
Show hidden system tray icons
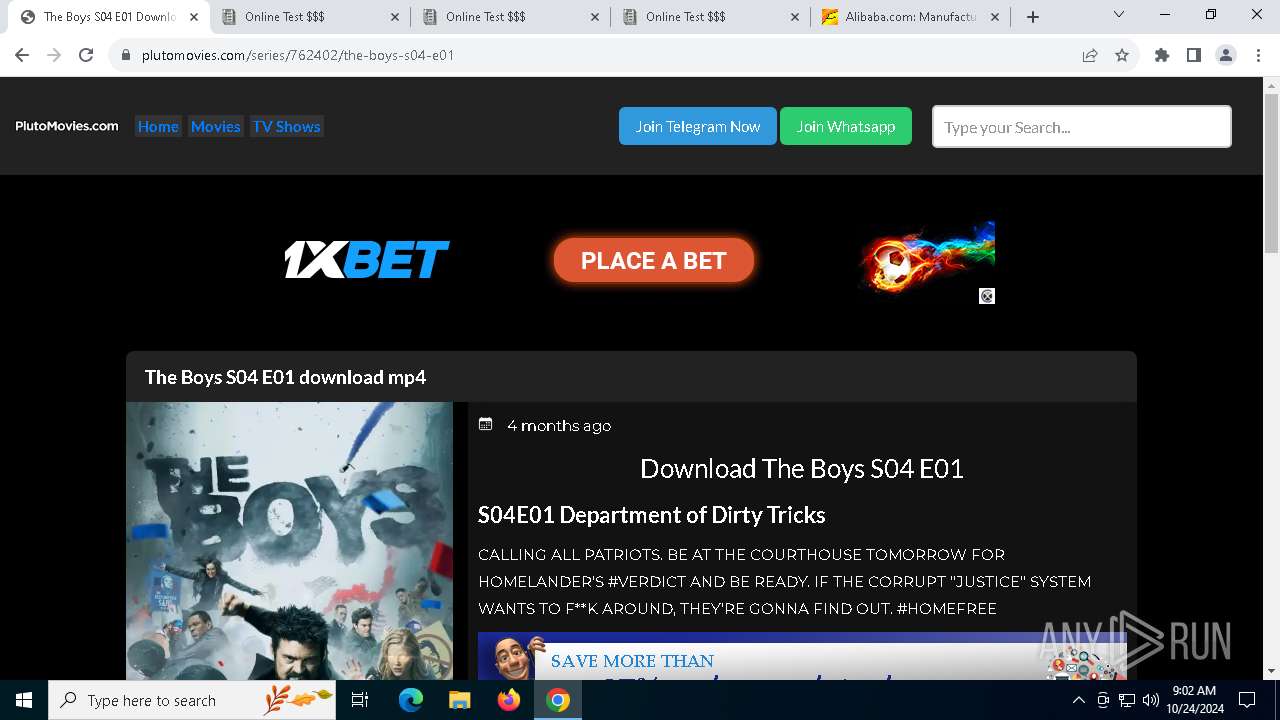coord(1078,700)
